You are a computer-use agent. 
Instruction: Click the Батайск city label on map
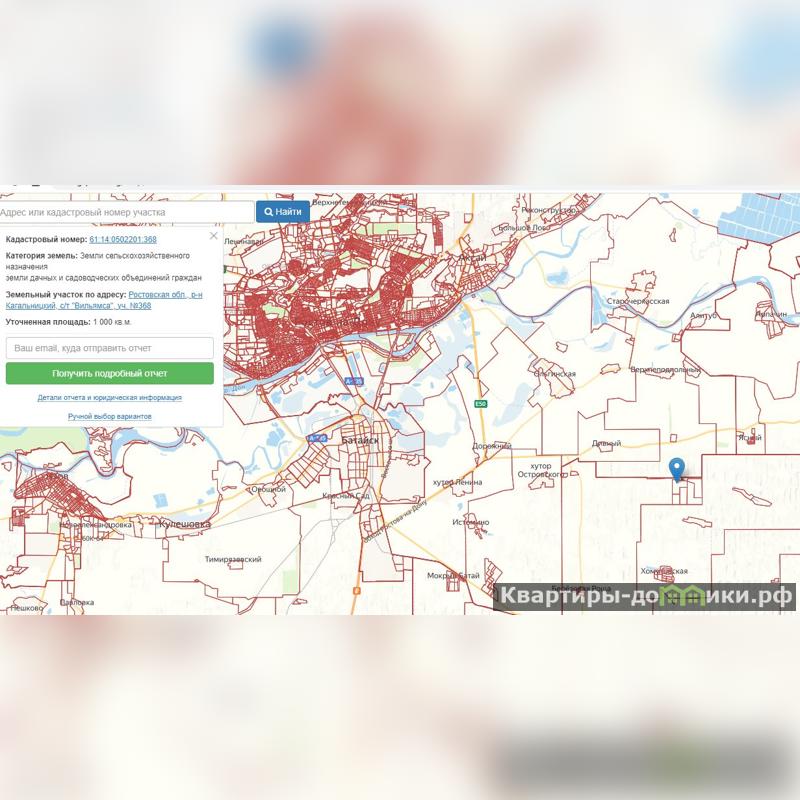[x=360, y=440]
